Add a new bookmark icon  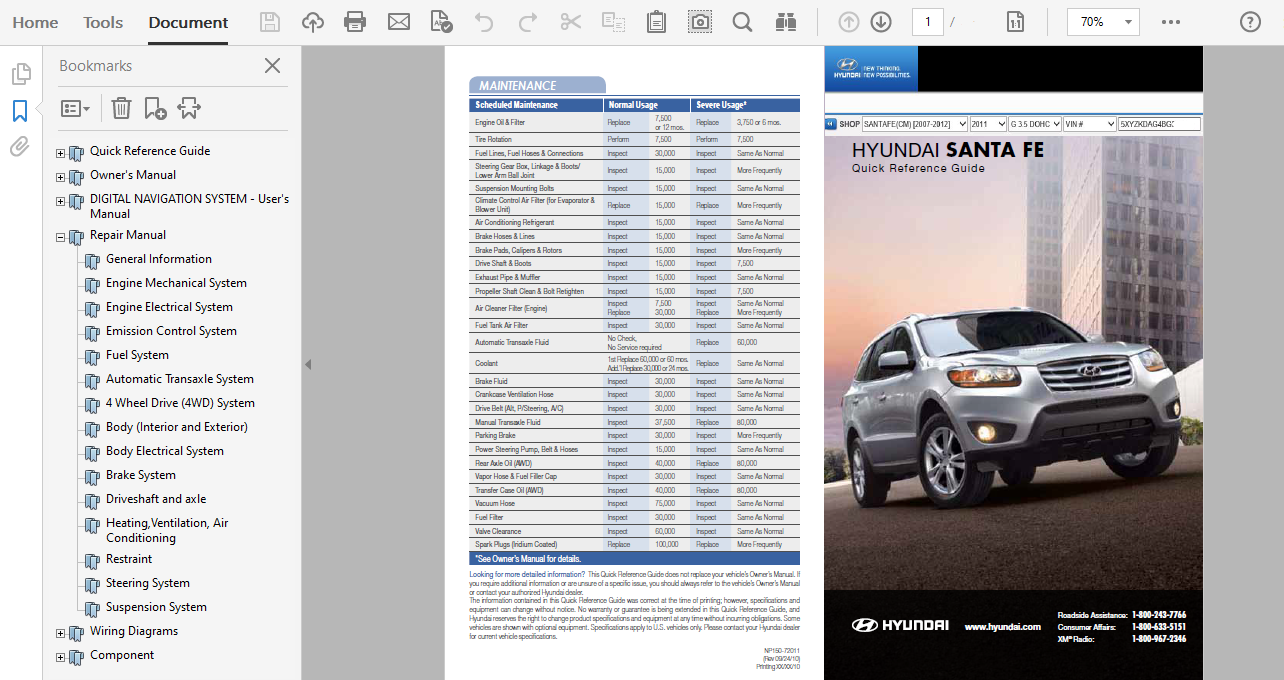(155, 108)
